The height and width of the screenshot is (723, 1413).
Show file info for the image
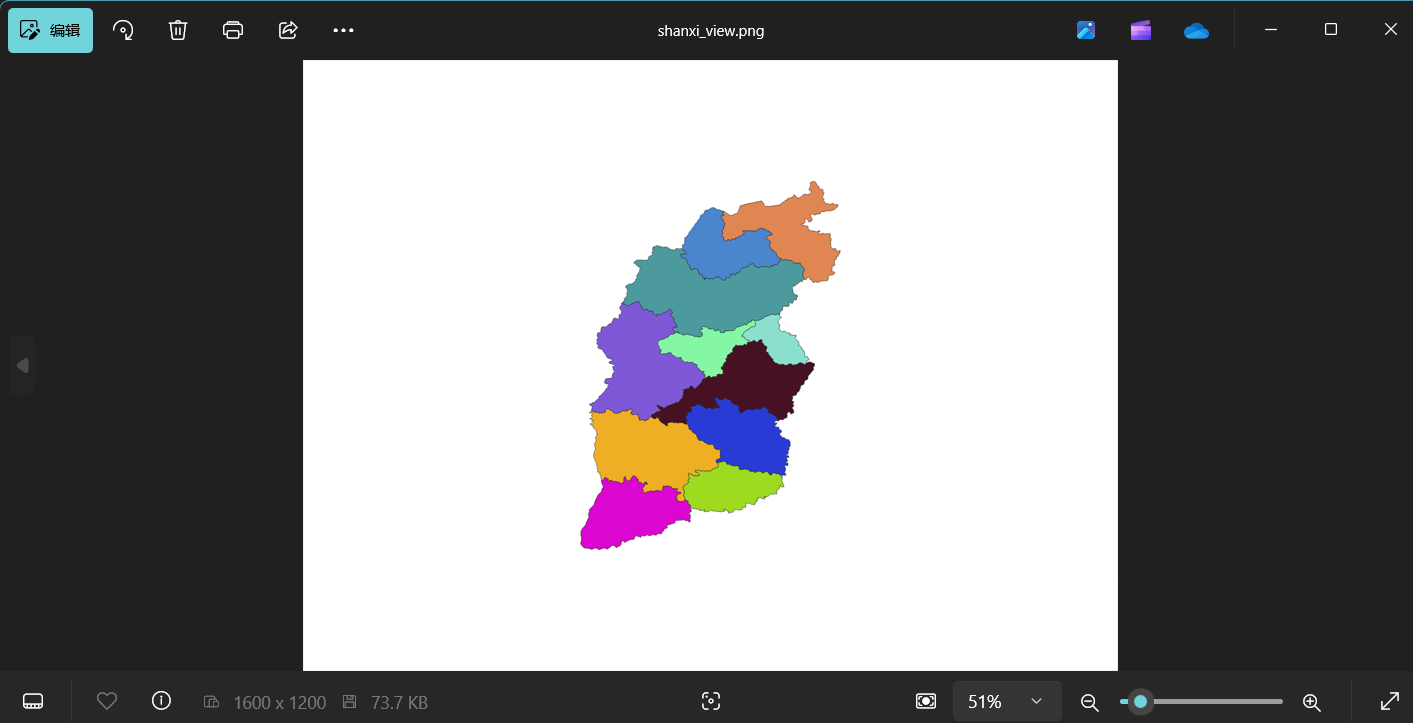[x=161, y=701]
